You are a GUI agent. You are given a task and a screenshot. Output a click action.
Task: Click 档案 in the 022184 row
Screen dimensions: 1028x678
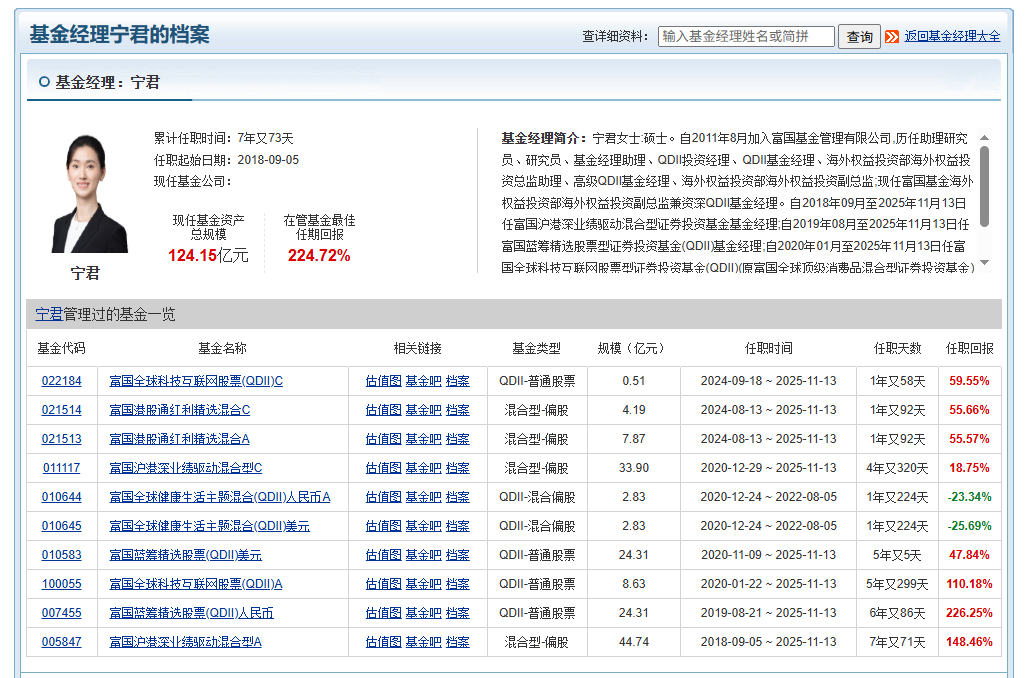pyautogui.click(x=458, y=381)
